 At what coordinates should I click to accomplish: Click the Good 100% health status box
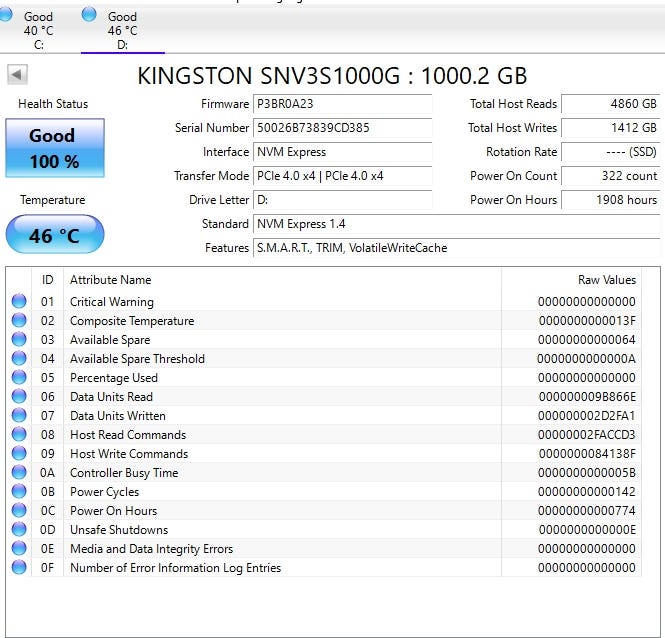(x=54, y=149)
